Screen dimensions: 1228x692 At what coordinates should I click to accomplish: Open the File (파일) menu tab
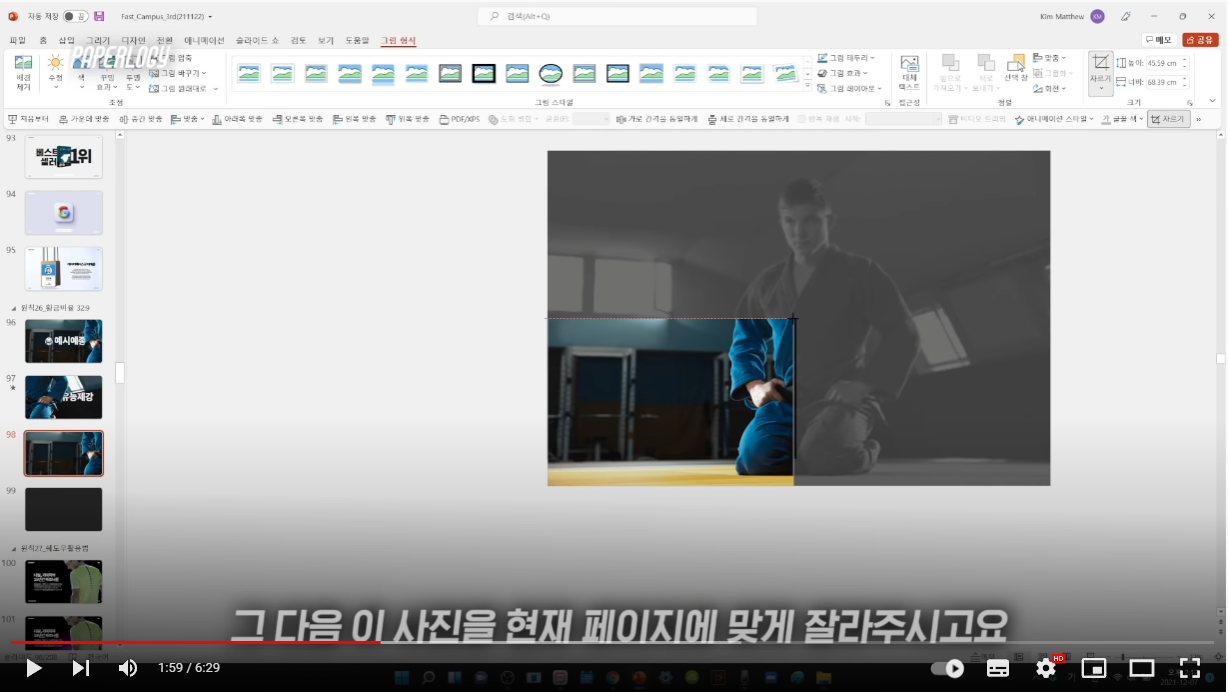pyautogui.click(x=17, y=40)
